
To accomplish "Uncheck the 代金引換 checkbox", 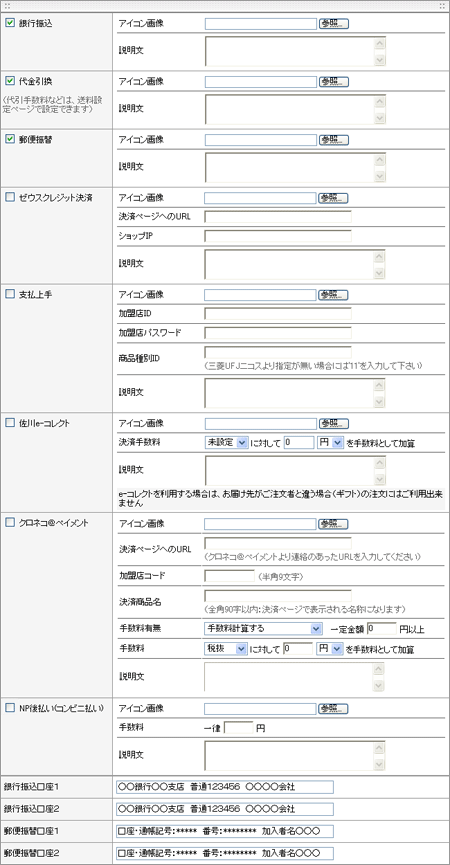I will coord(9,81).
